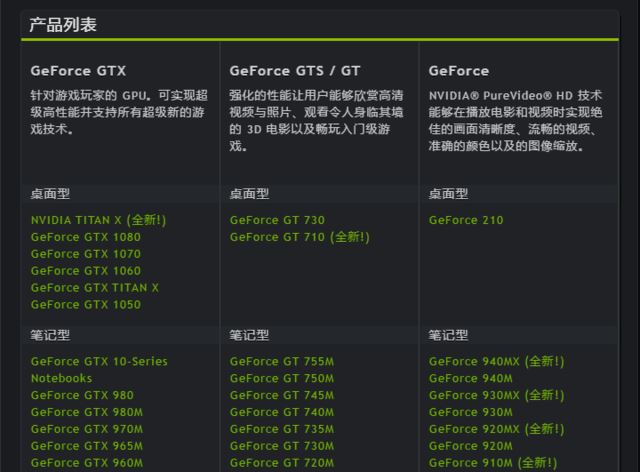Click the GeForce GT 735M link
Image resolution: width=640 pixels, height=472 pixels.
(281, 430)
